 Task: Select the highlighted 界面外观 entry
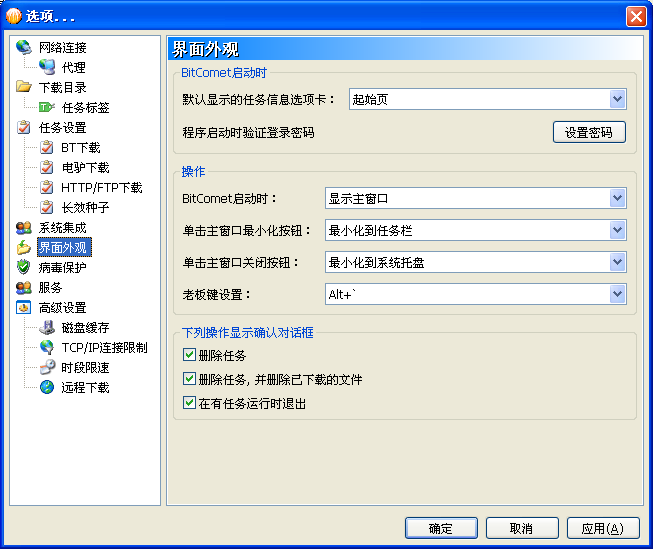[64, 247]
